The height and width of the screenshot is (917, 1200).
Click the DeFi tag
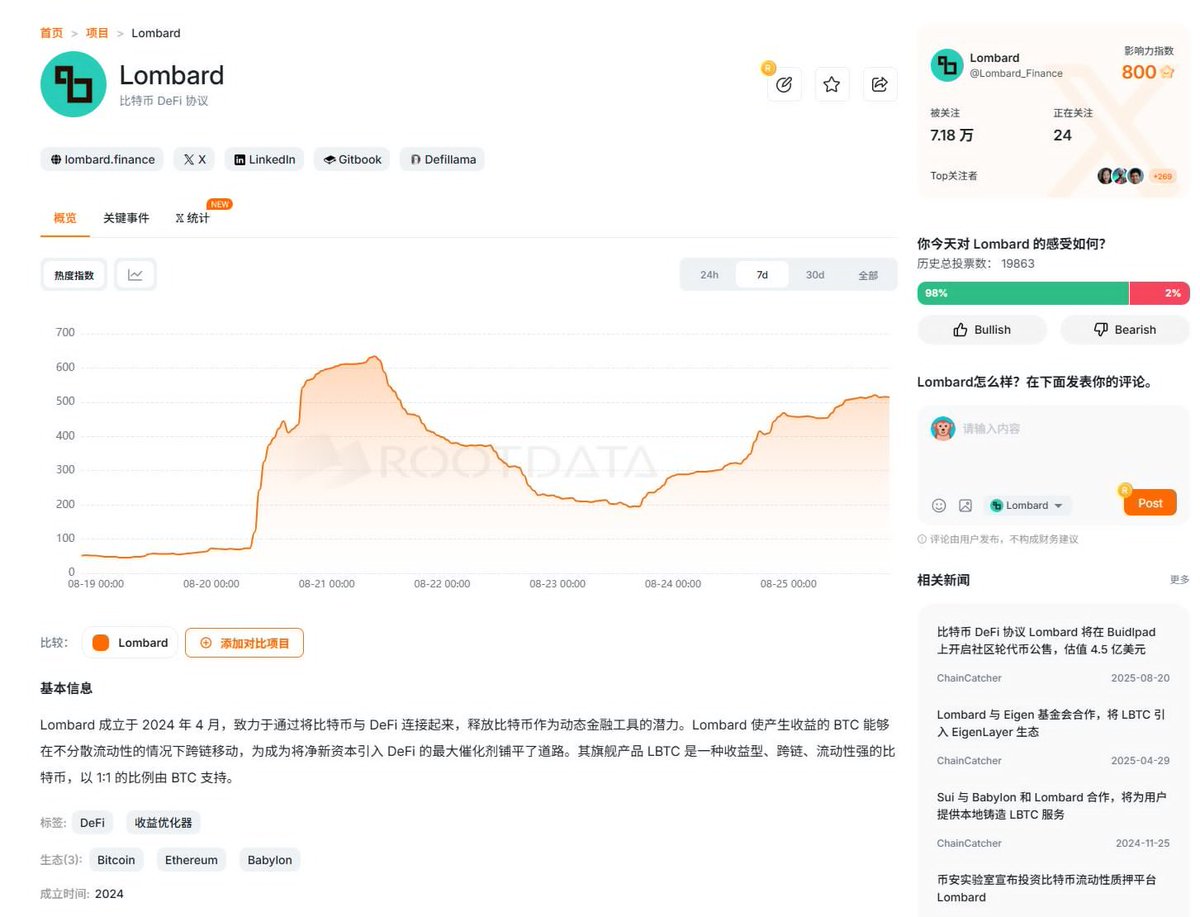pos(92,823)
